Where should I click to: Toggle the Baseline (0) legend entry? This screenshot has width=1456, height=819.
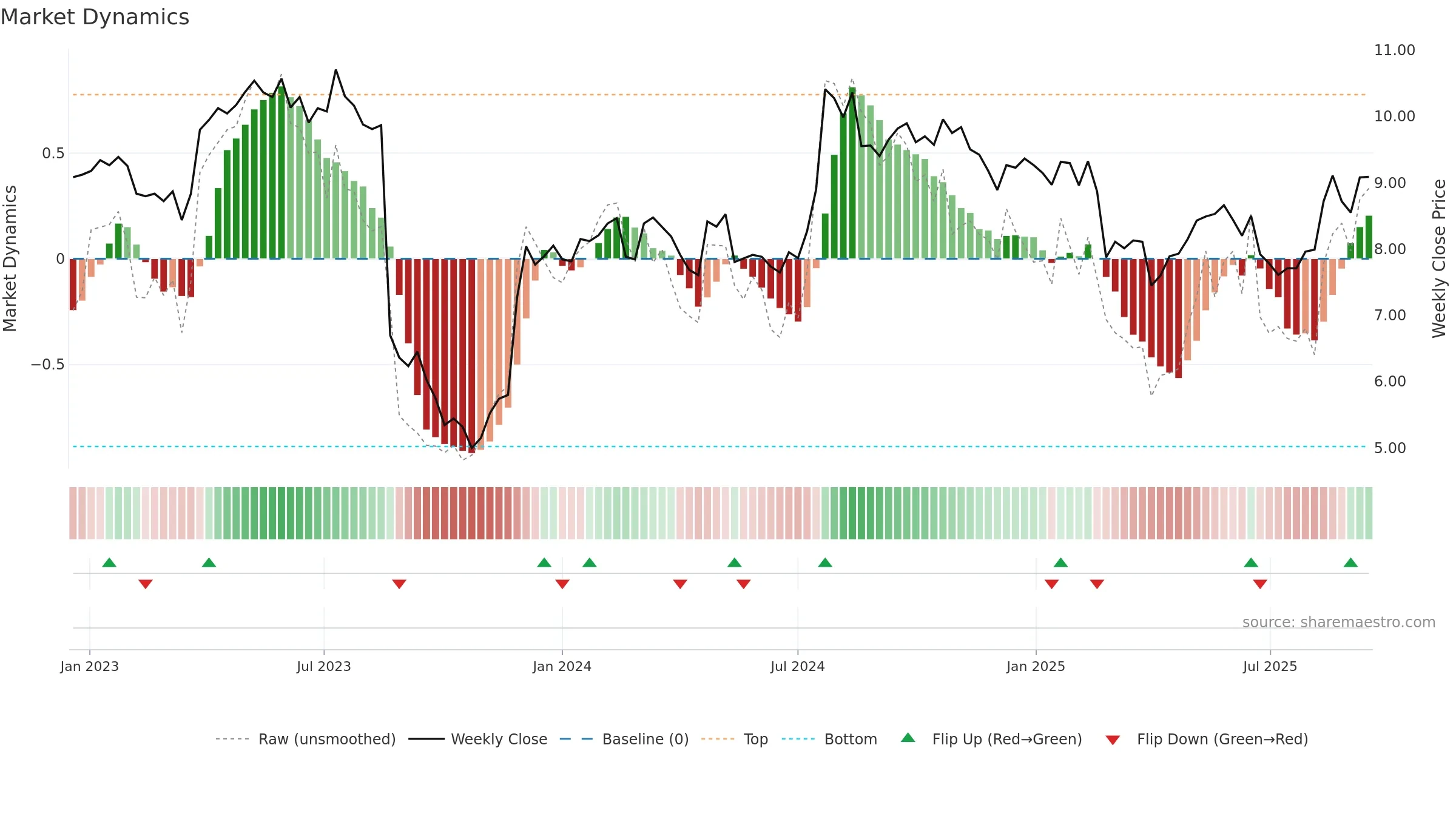coord(624,739)
